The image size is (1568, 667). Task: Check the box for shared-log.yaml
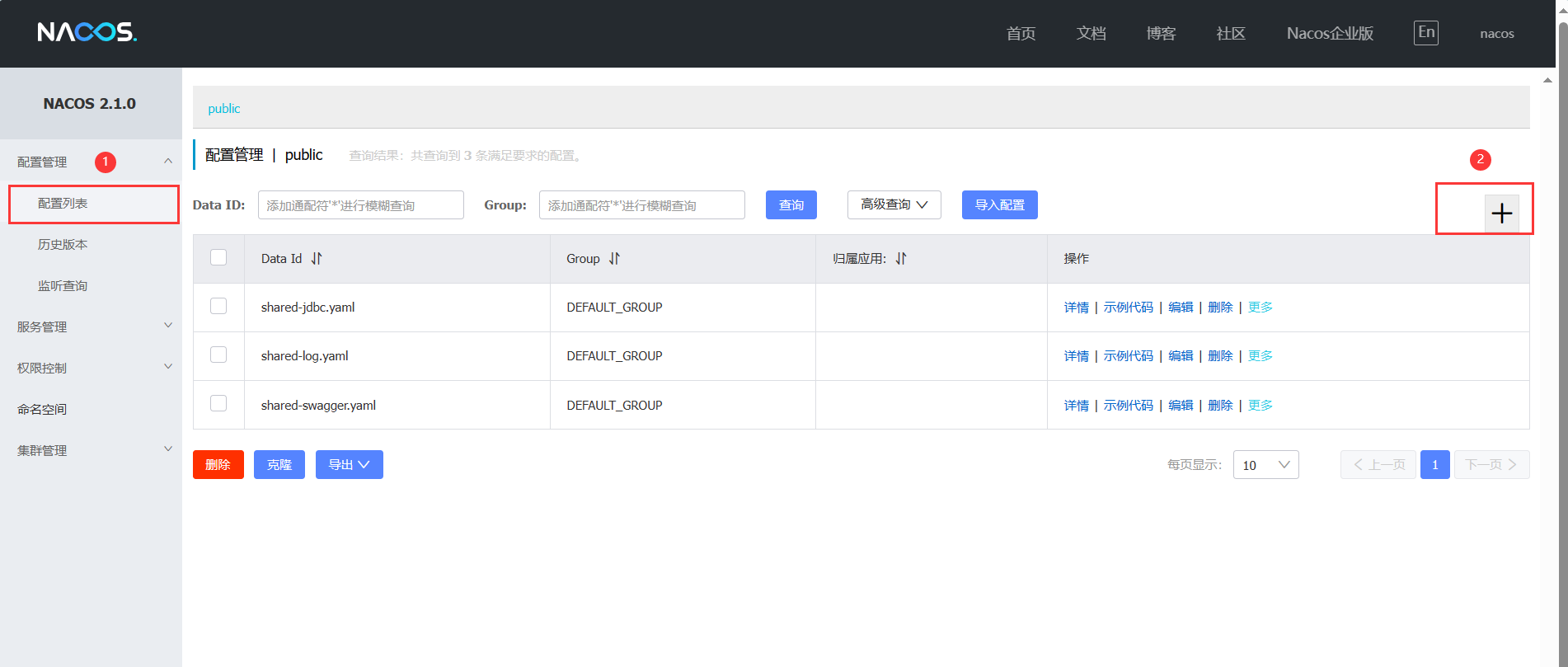click(x=218, y=355)
